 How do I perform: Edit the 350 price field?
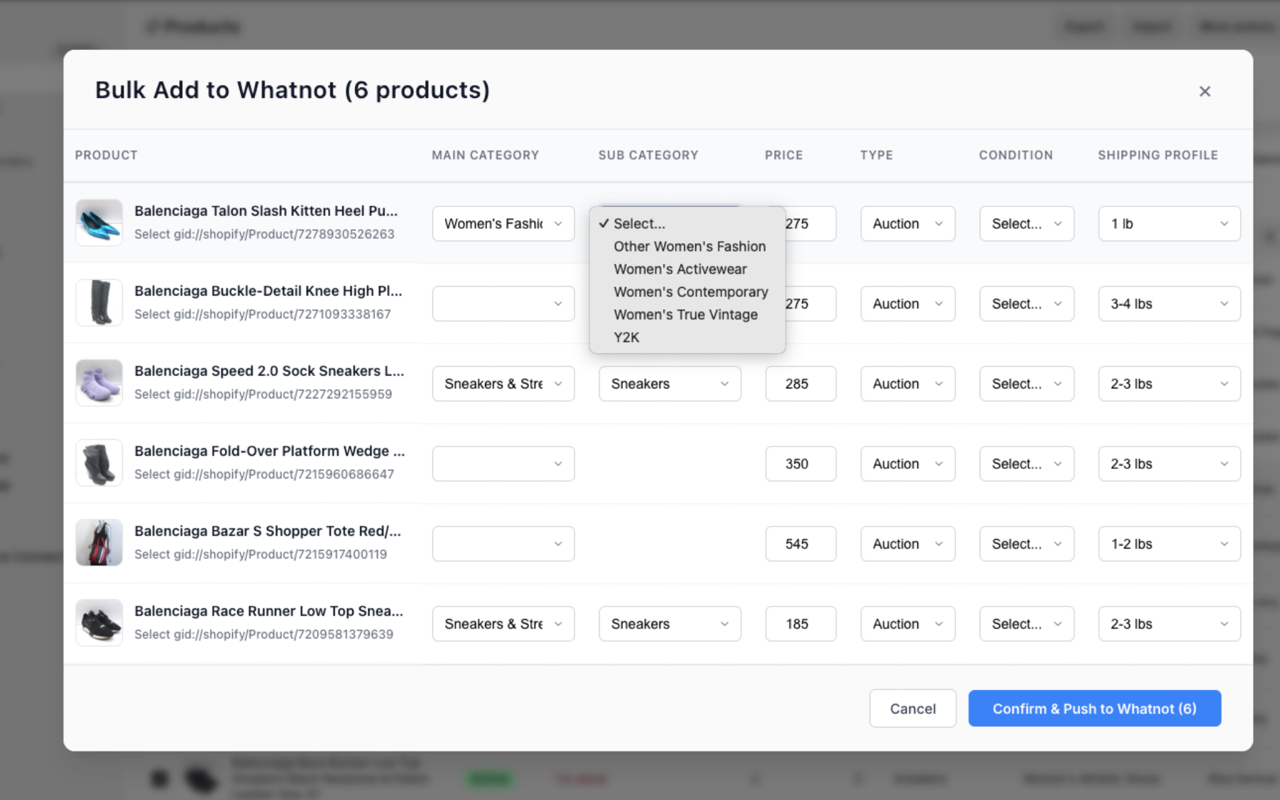tap(801, 464)
